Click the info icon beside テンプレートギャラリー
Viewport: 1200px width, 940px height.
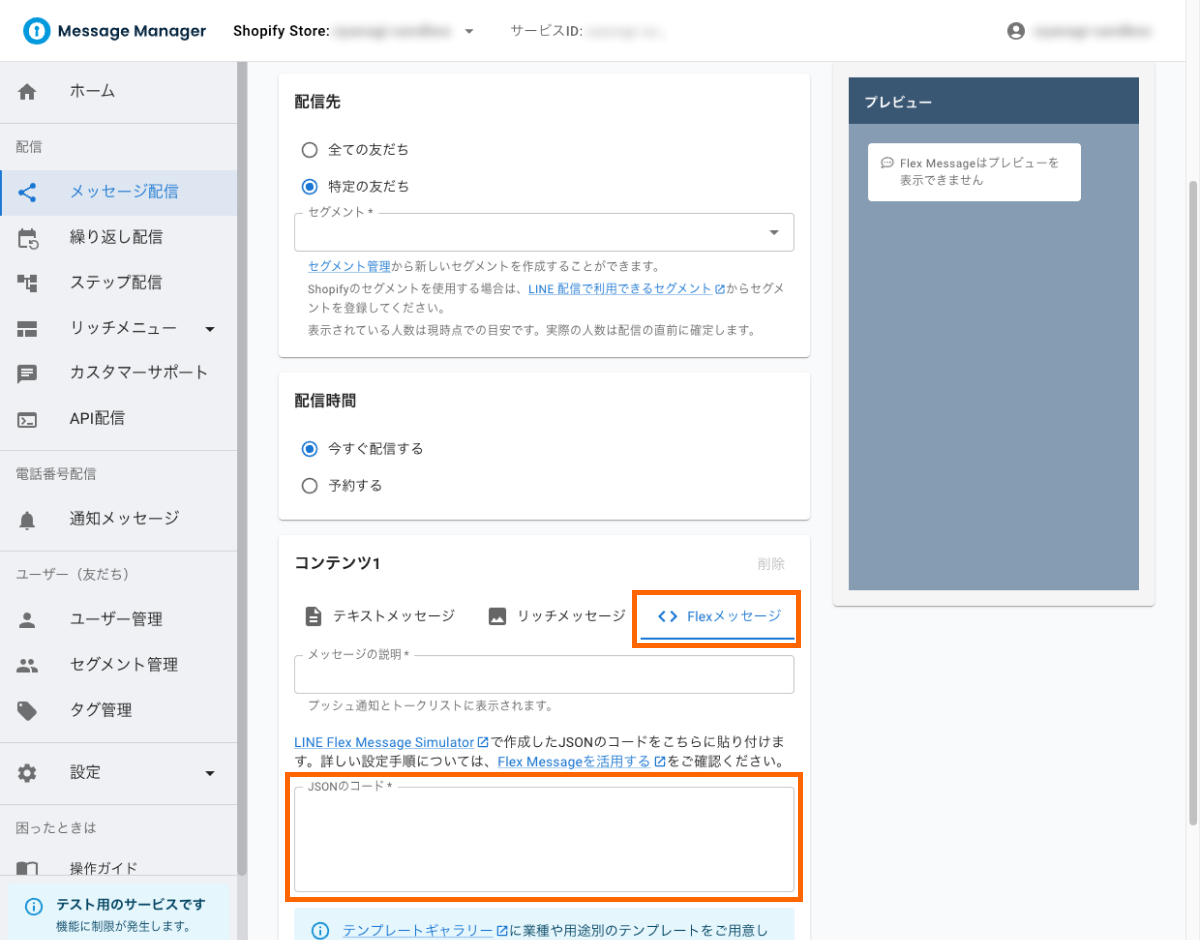click(x=320, y=931)
